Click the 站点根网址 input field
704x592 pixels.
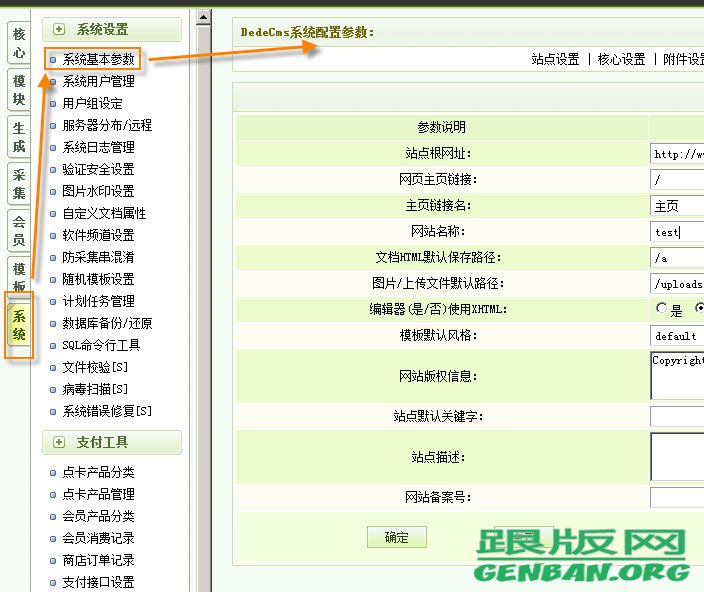point(677,154)
